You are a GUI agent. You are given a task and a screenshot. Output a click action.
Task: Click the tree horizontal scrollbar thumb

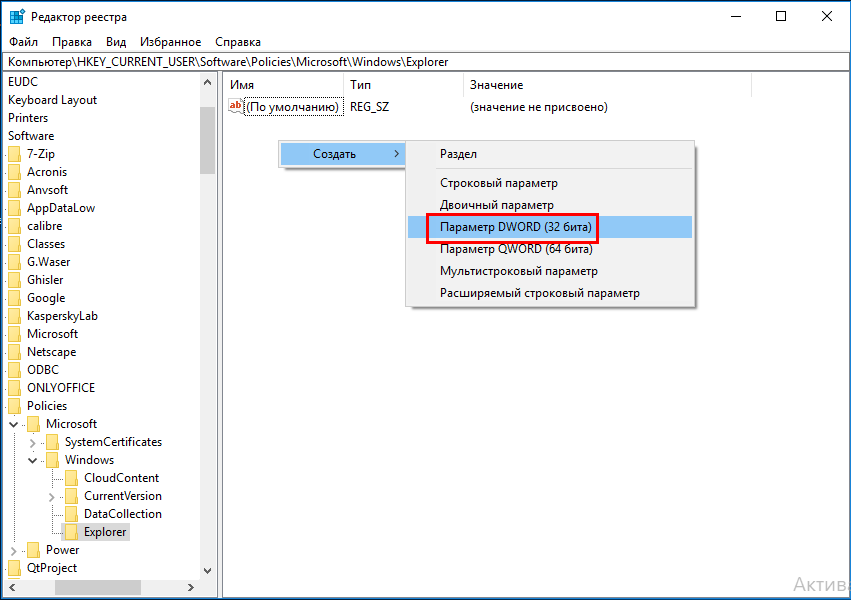pos(98,587)
